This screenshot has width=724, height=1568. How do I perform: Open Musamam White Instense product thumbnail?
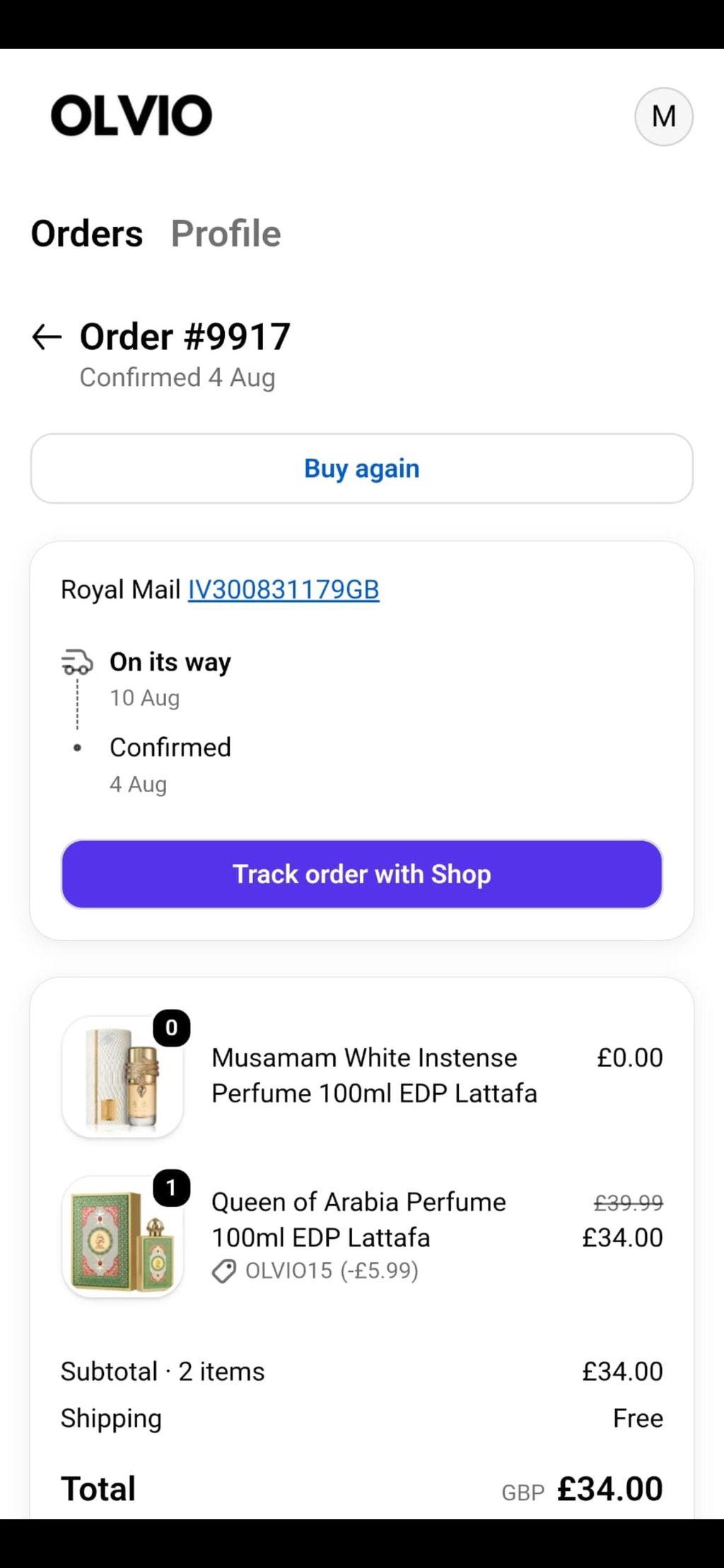(x=122, y=1077)
